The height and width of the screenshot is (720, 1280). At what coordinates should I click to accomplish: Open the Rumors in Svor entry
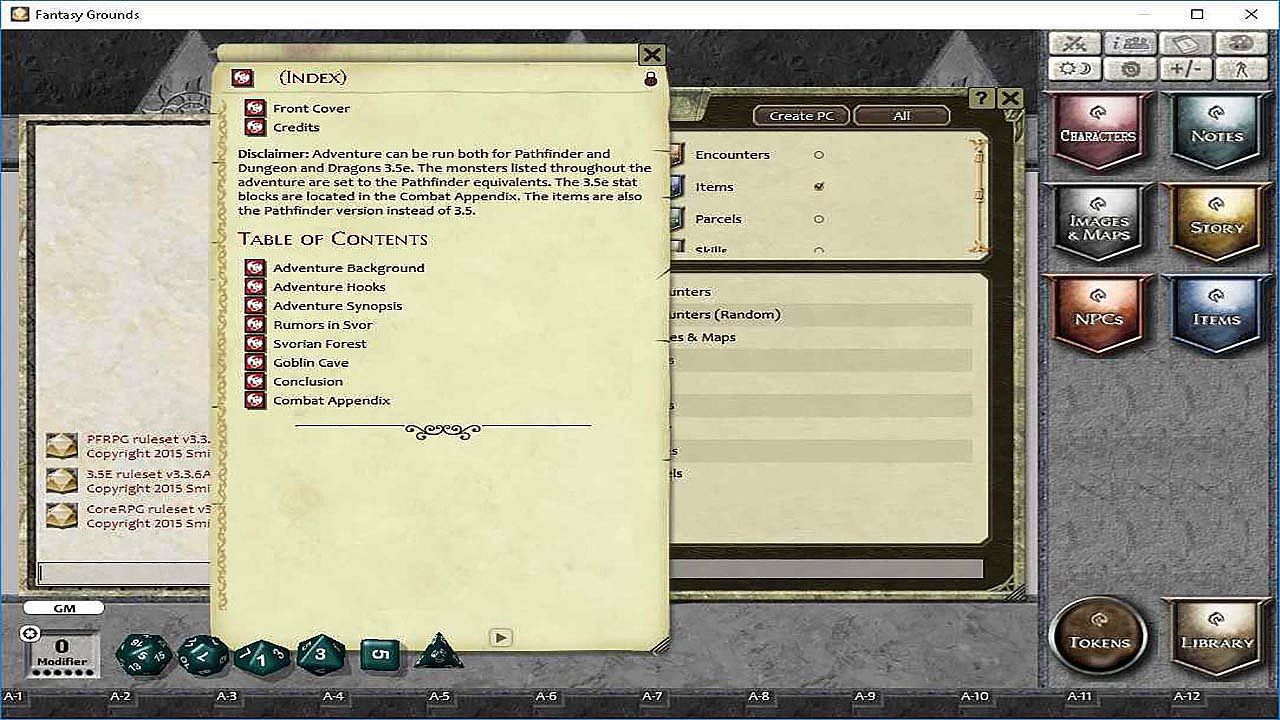click(x=323, y=325)
